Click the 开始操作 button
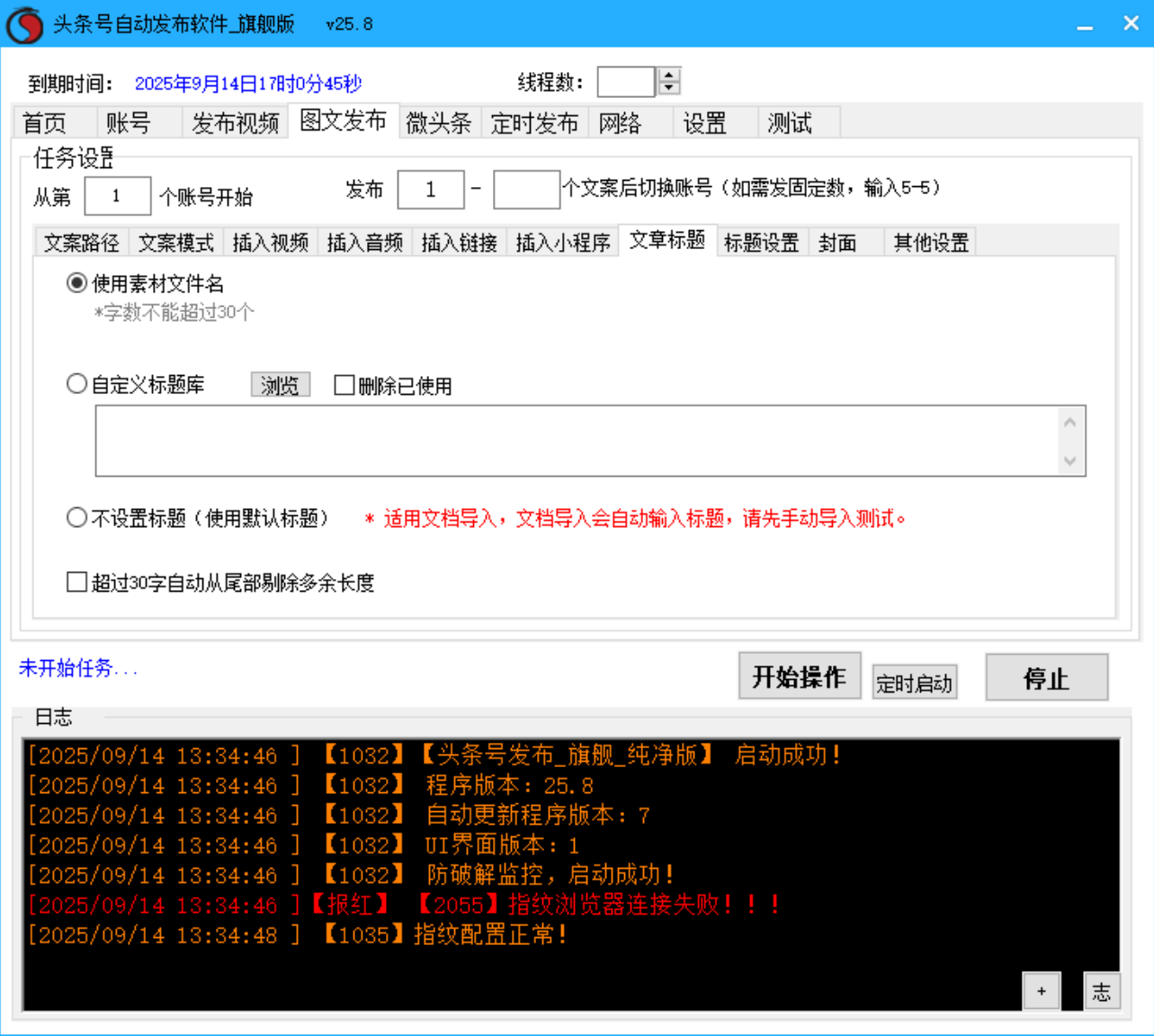Screen dimensions: 1154x1036 click(799, 676)
